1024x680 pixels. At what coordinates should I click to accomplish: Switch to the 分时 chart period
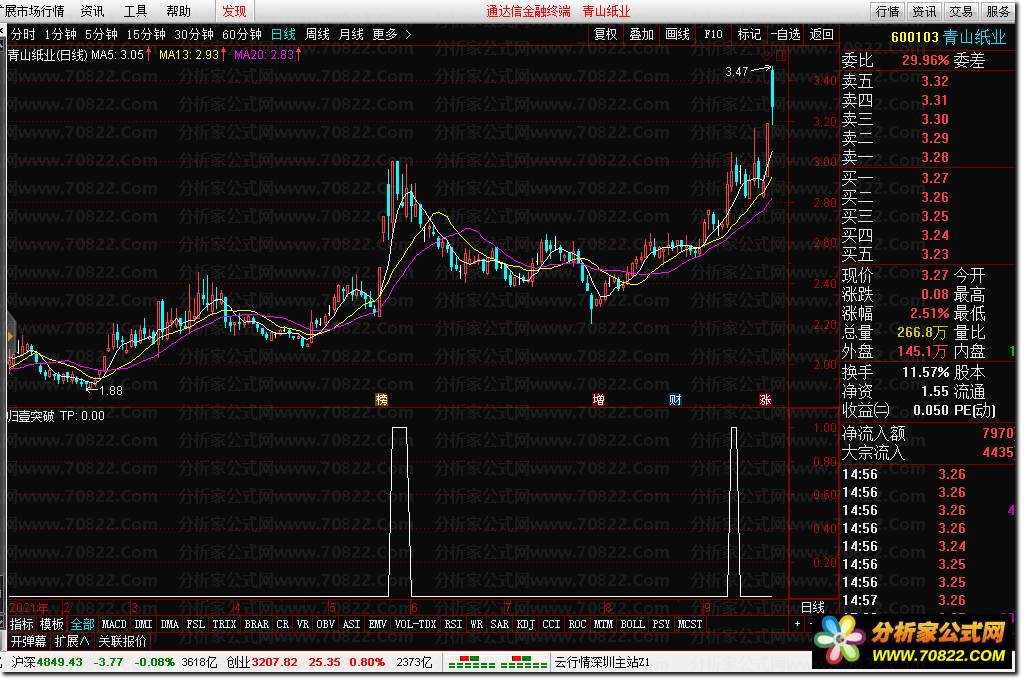pos(24,35)
